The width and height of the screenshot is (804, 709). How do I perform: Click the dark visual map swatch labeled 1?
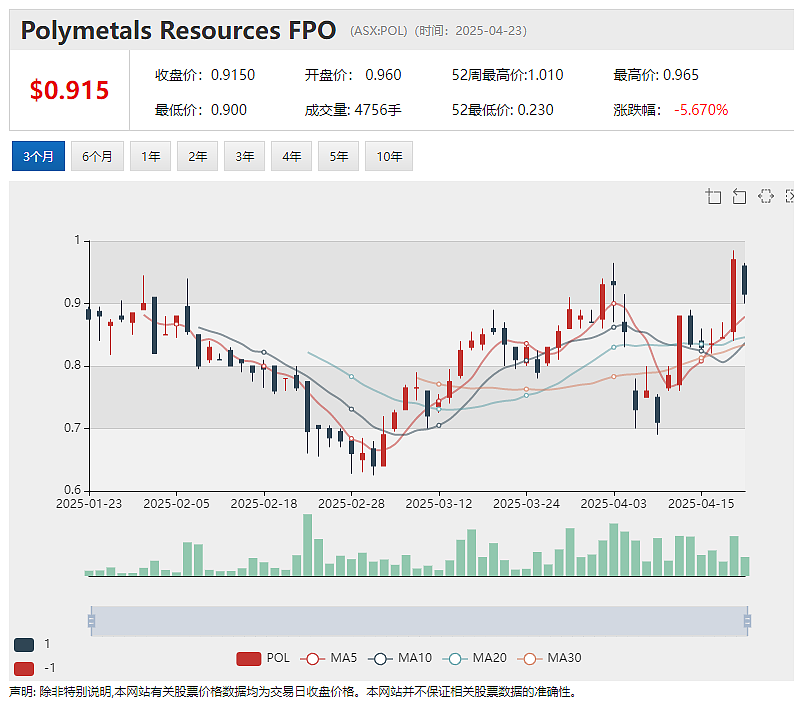[24, 645]
